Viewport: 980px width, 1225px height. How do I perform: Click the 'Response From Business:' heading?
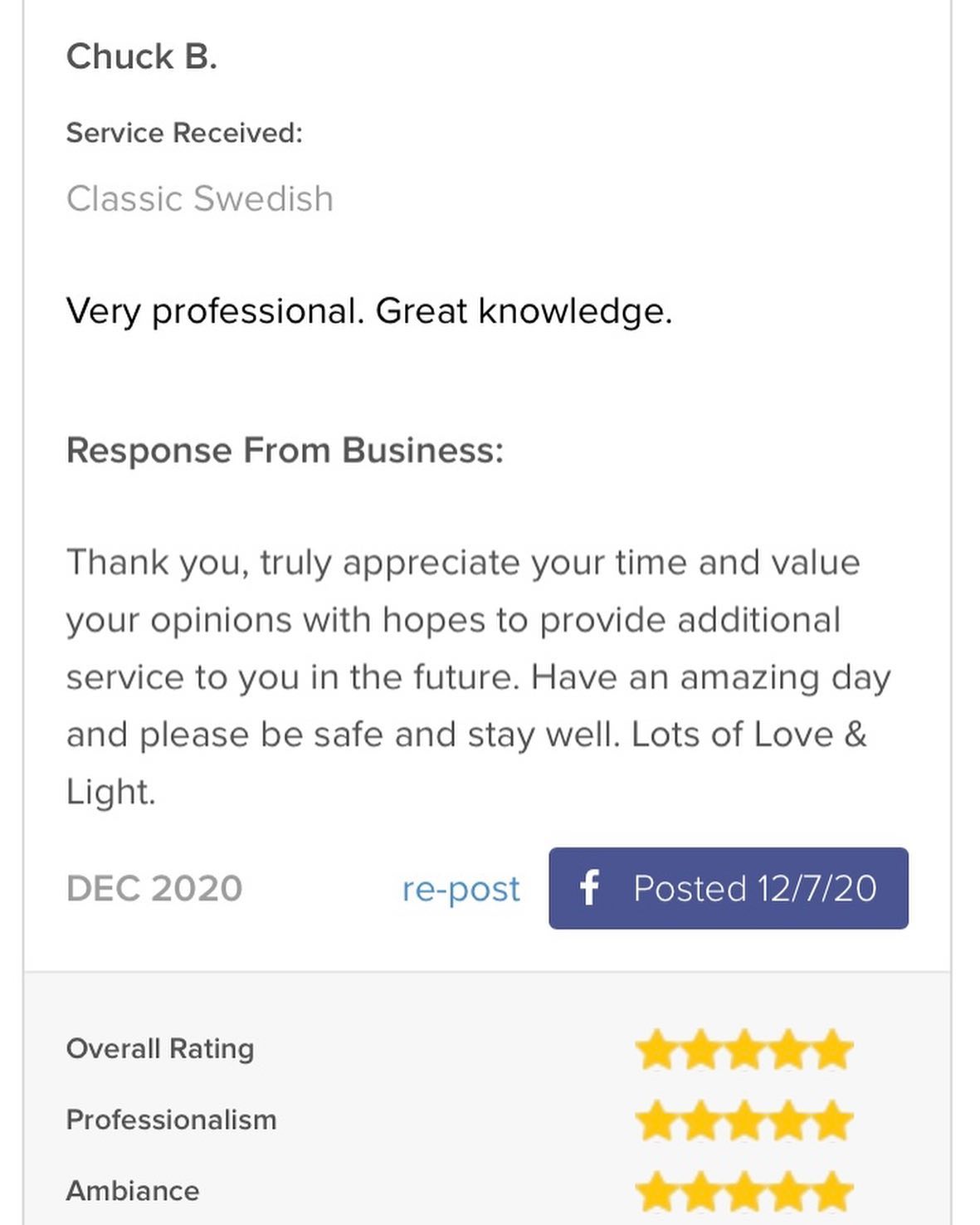click(x=285, y=450)
